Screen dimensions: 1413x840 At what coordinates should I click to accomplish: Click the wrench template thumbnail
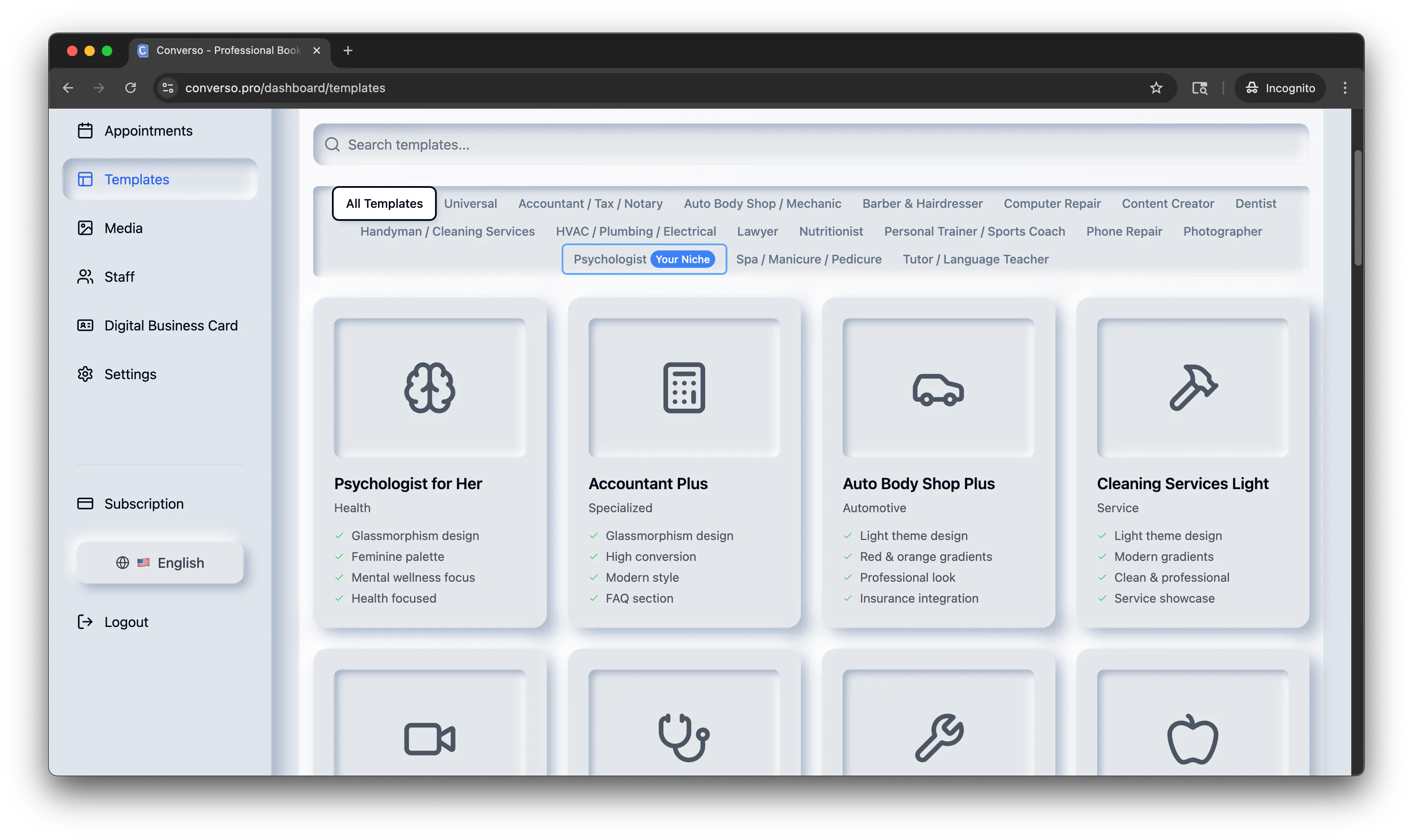pyautogui.click(x=938, y=722)
